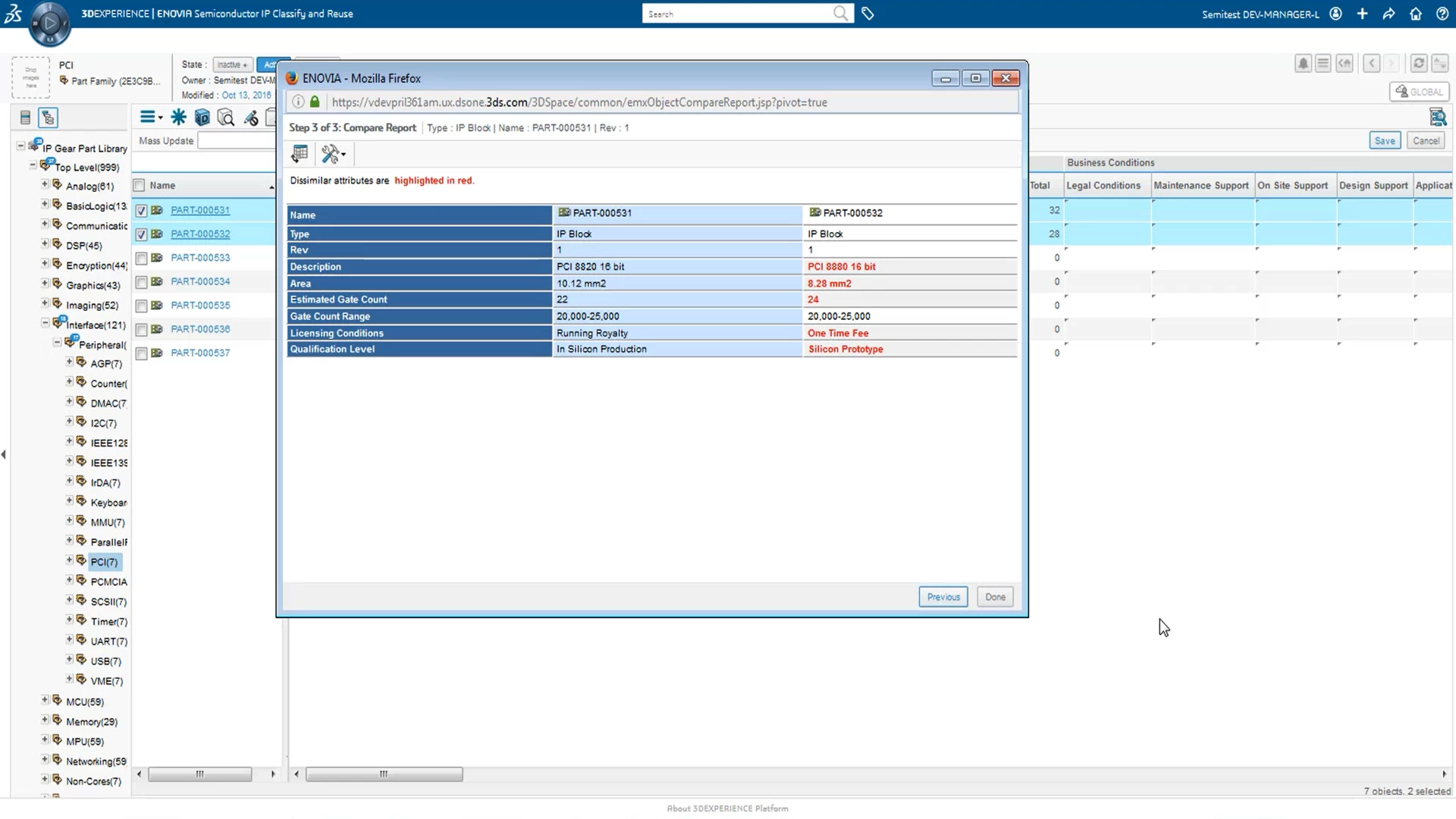Check the PART-000534 row checkbox
The width and height of the screenshot is (1456, 819).
141,282
